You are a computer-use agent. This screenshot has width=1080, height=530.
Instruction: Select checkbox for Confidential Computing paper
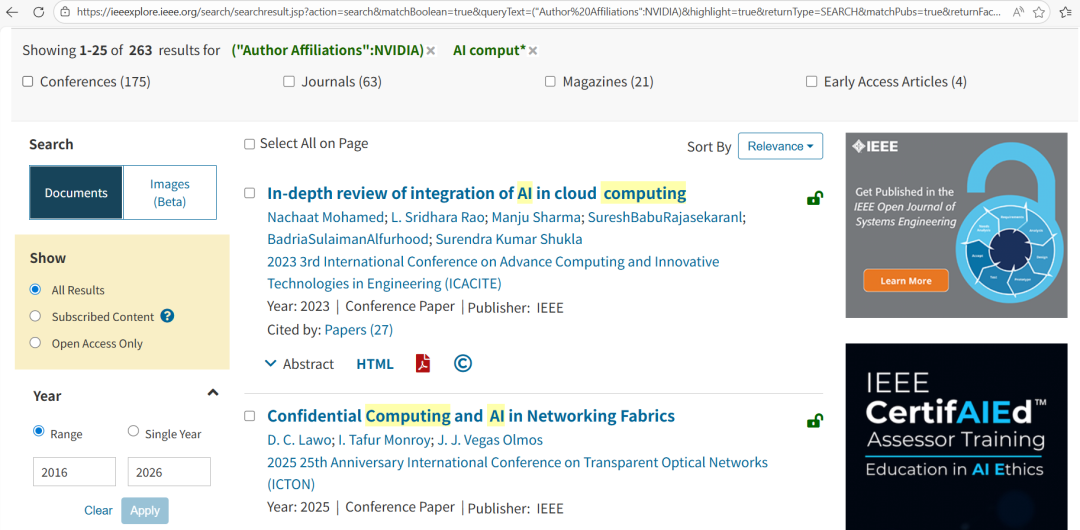coord(249,416)
